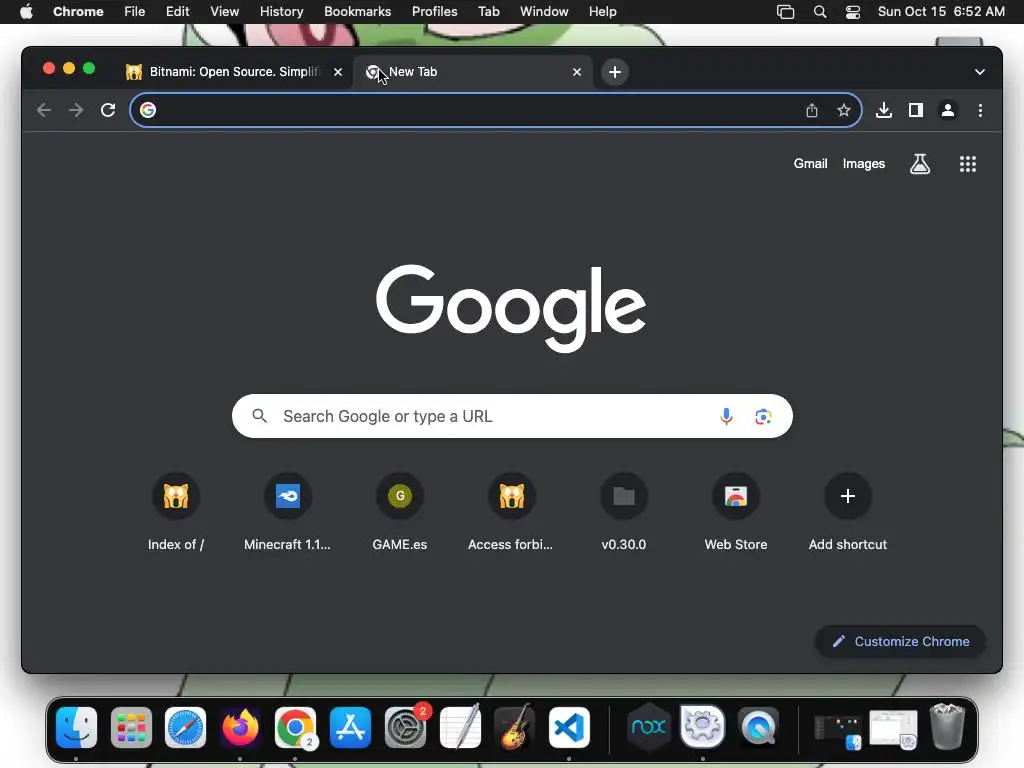Open the GAME.es shortcut

[x=400, y=513]
